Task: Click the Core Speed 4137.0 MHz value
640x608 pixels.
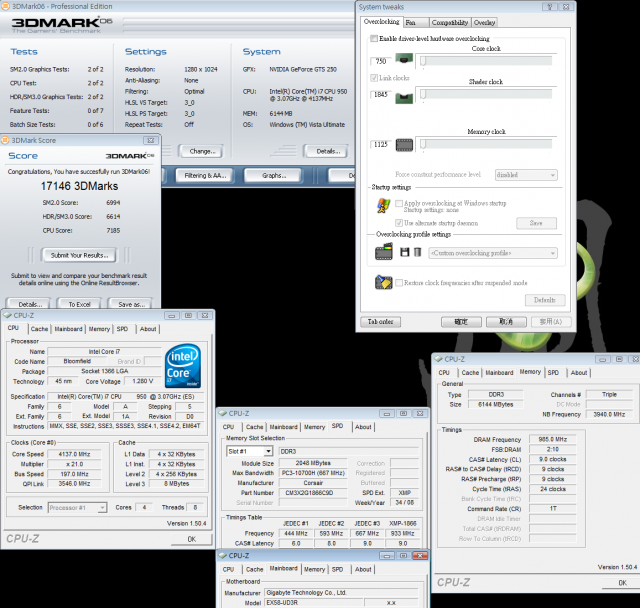Action: point(74,454)
